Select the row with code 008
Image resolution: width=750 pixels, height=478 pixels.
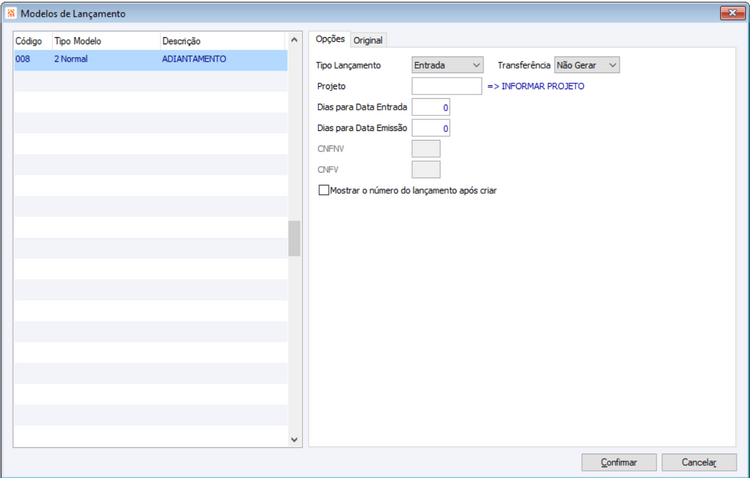pos(151,60)
